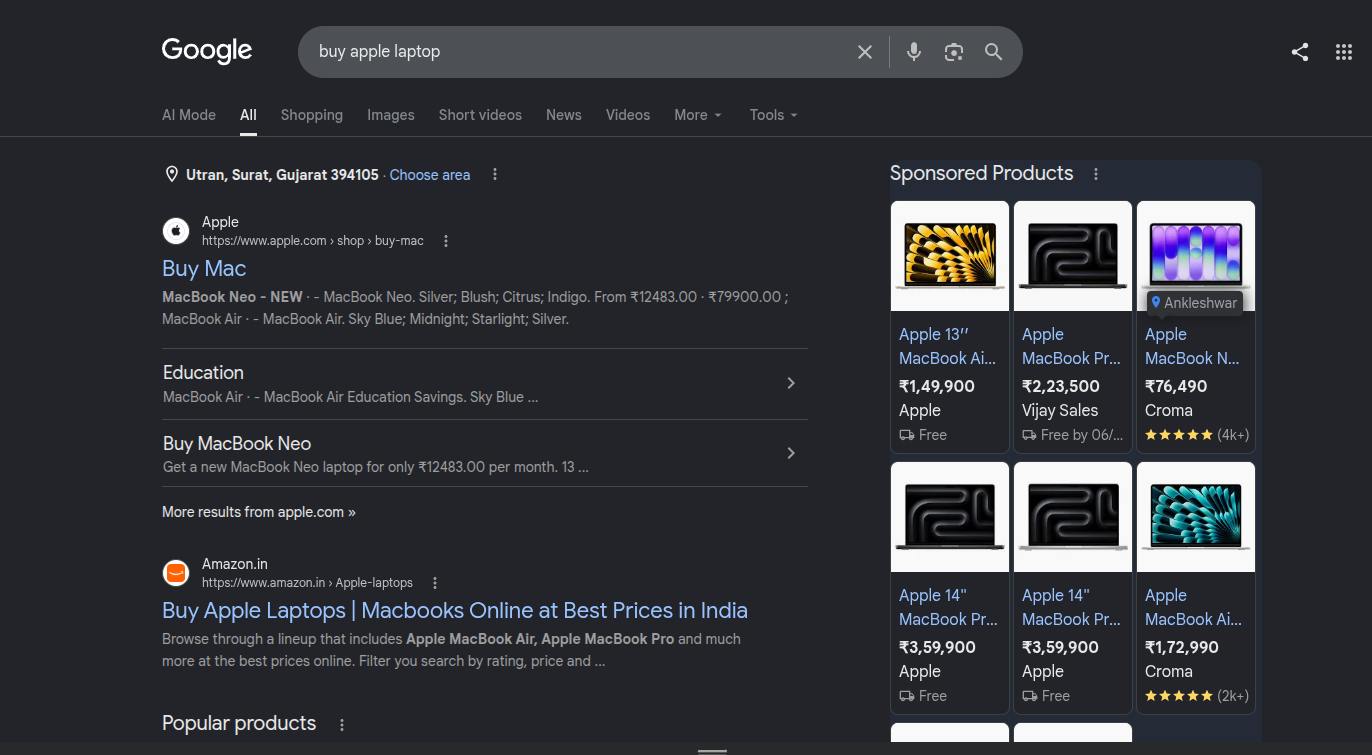Open Popular products options menu
Image resolution: width=1372 pixels, height=755 pixels.
tap(342, 724)
